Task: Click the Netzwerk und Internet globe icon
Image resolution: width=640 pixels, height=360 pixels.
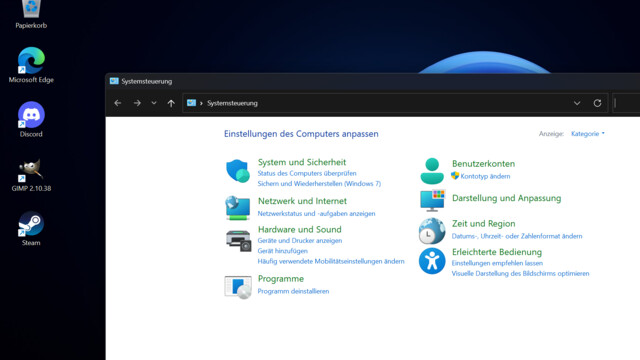Action: coord(238,208)
